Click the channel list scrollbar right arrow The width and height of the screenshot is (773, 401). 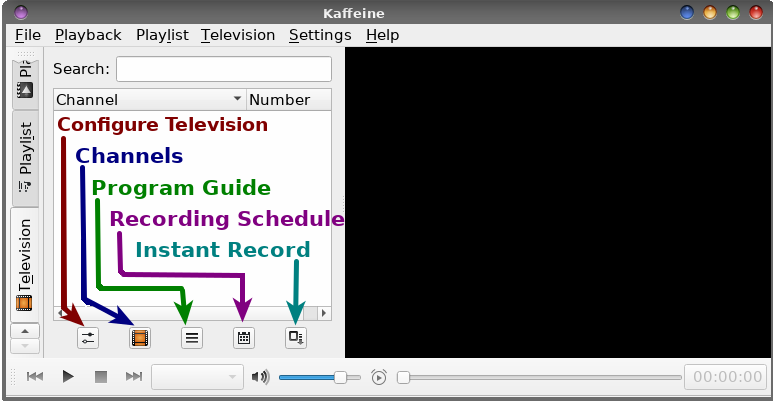coord(324,313)
